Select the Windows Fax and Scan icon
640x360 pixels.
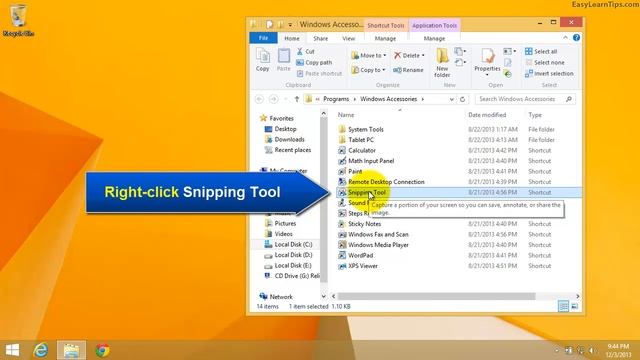click(x=342, y=235)
